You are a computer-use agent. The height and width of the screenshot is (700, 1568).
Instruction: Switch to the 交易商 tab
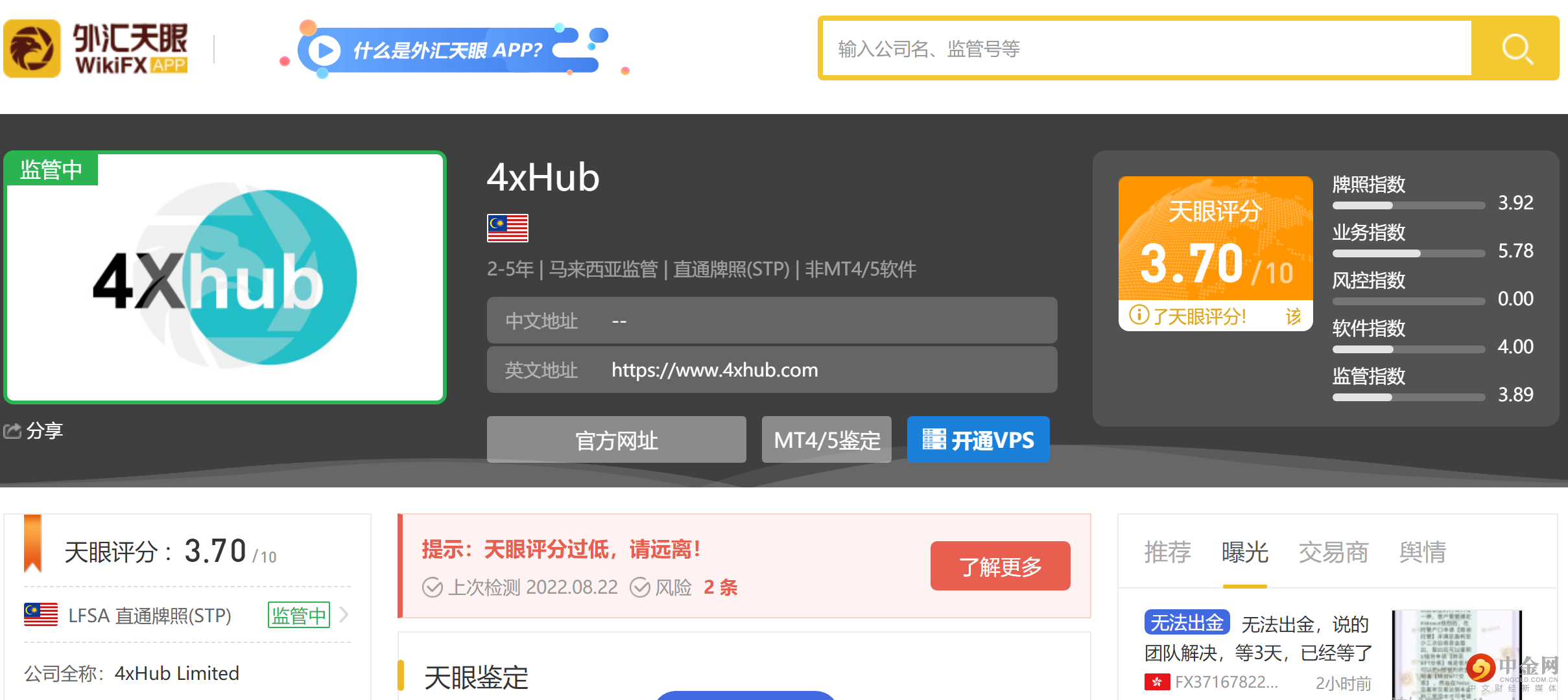pyautogui.click(x=1333, y=552)
